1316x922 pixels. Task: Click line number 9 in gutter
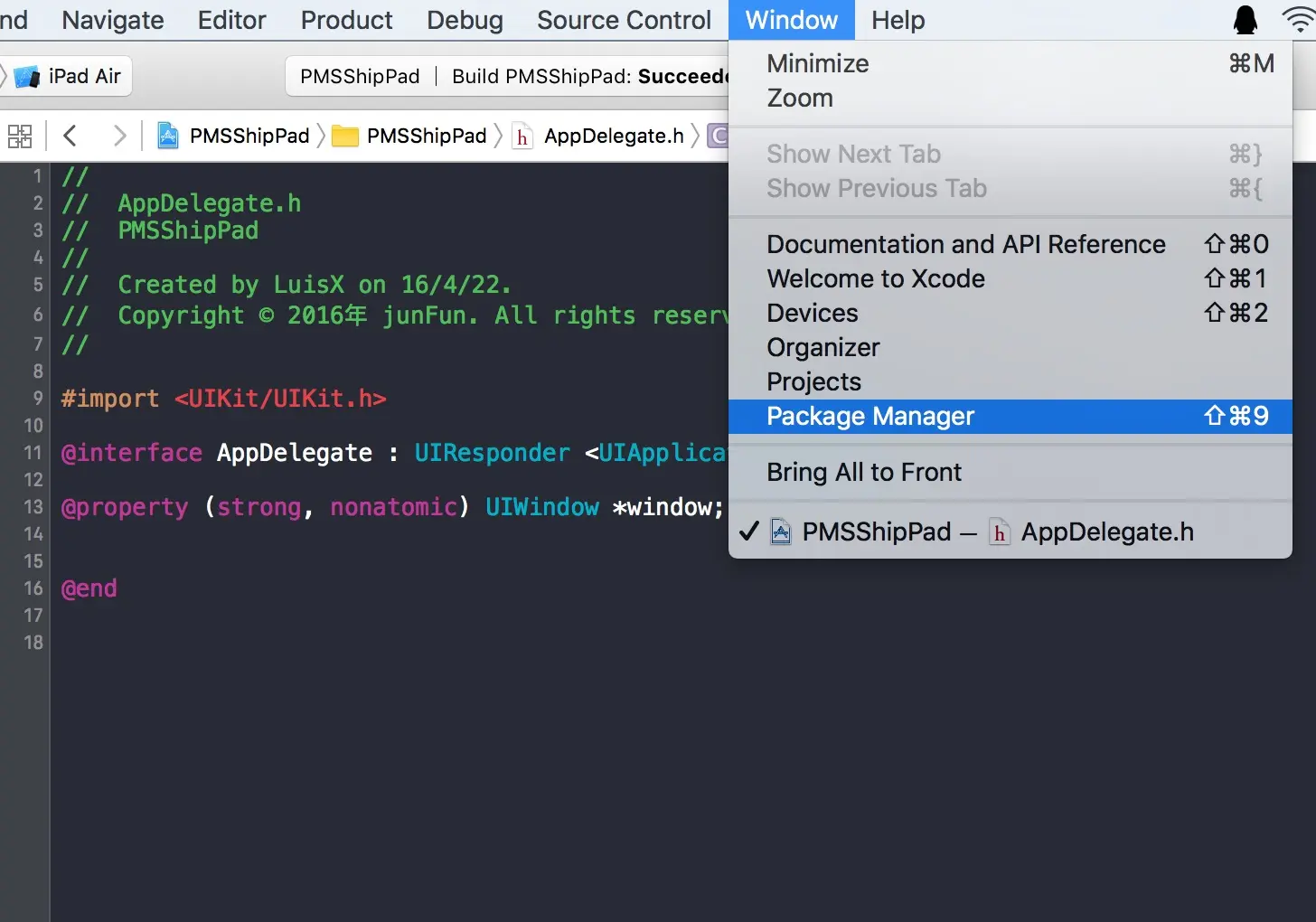point(37,398)
